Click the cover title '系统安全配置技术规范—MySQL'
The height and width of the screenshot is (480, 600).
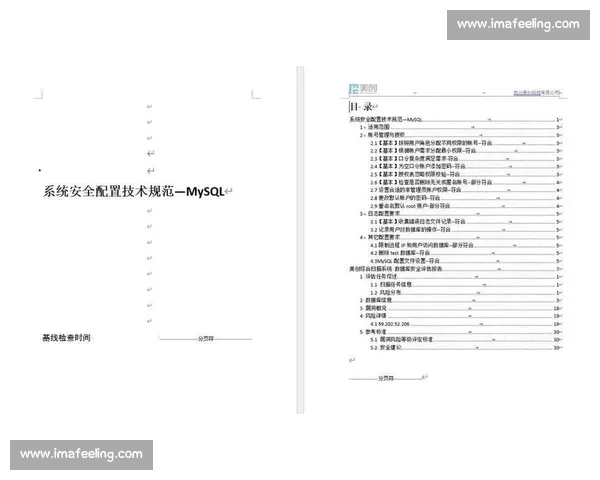pos(134,191)
